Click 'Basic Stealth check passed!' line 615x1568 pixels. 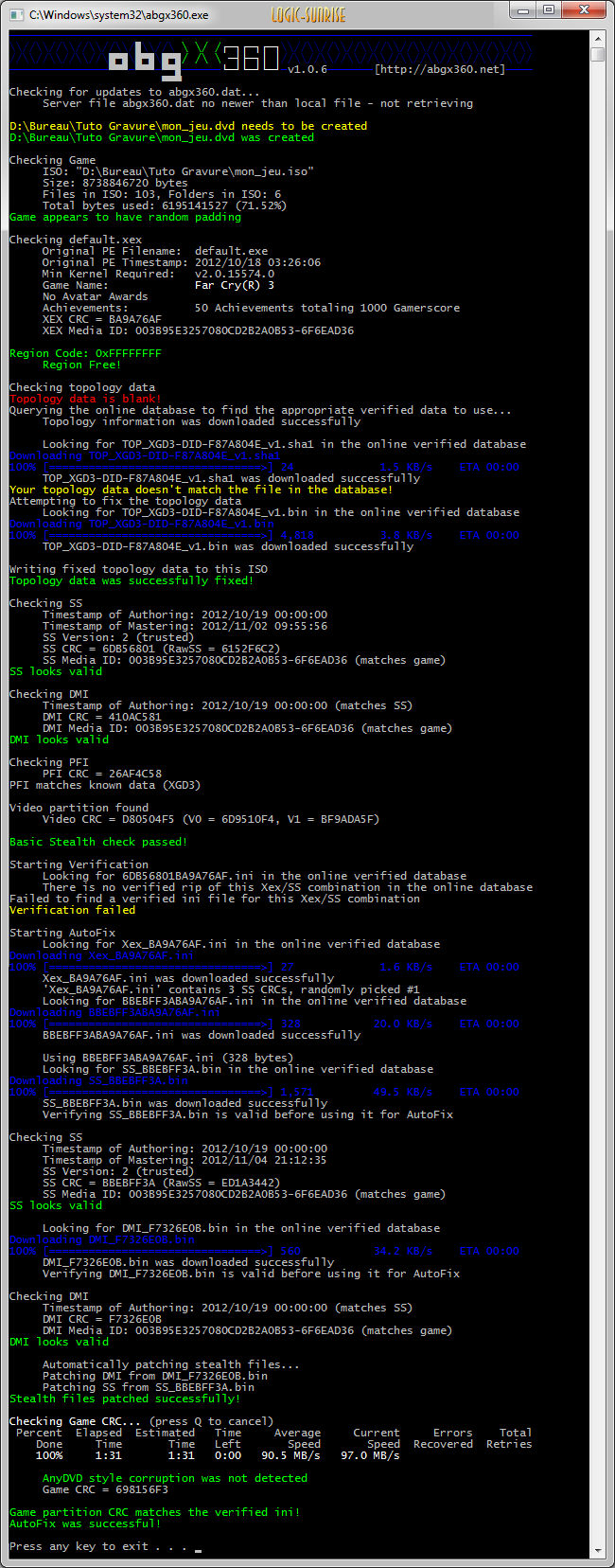click(98, 842)
